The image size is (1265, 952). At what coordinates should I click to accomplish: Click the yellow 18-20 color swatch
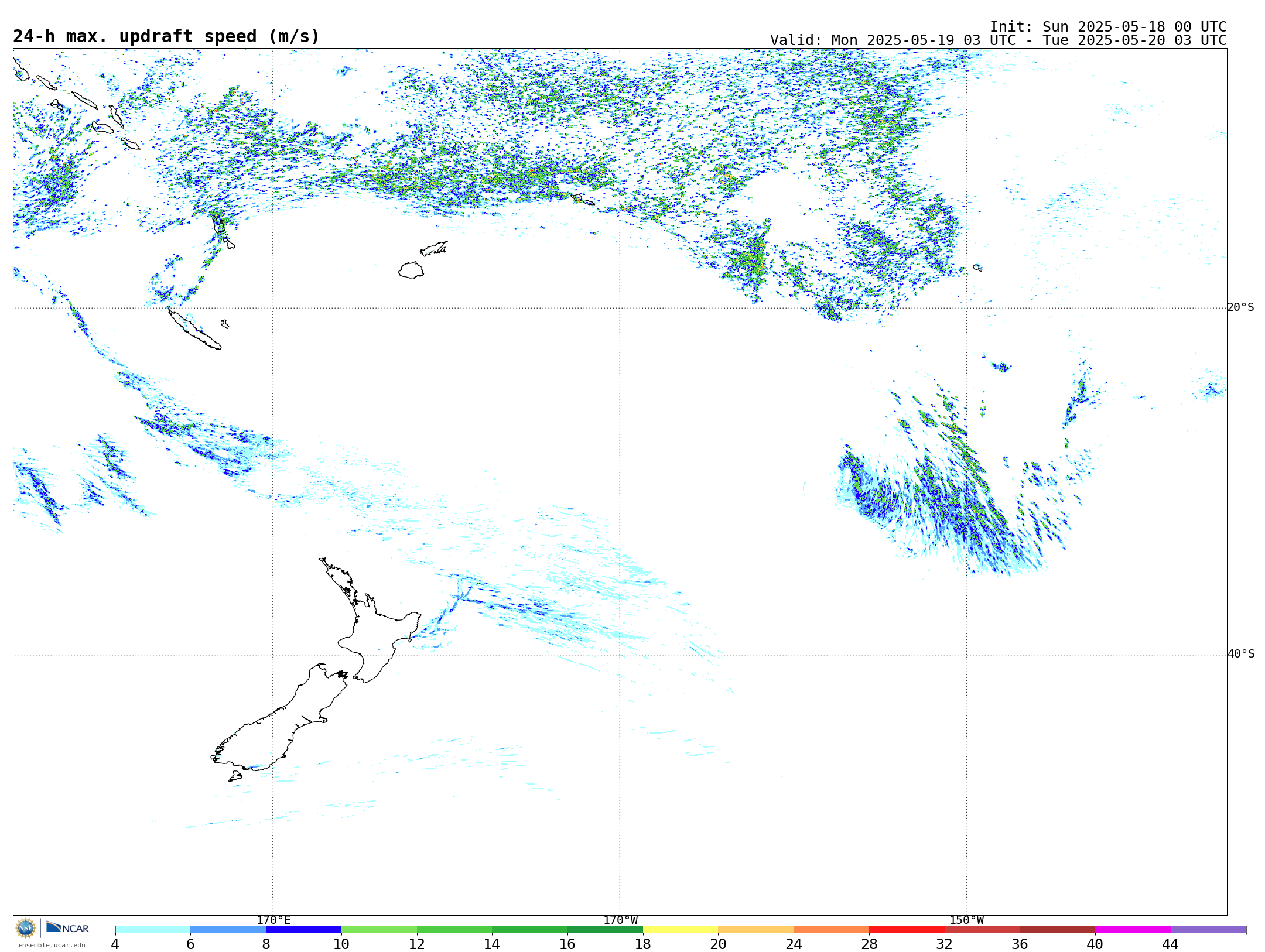(681, 929)
